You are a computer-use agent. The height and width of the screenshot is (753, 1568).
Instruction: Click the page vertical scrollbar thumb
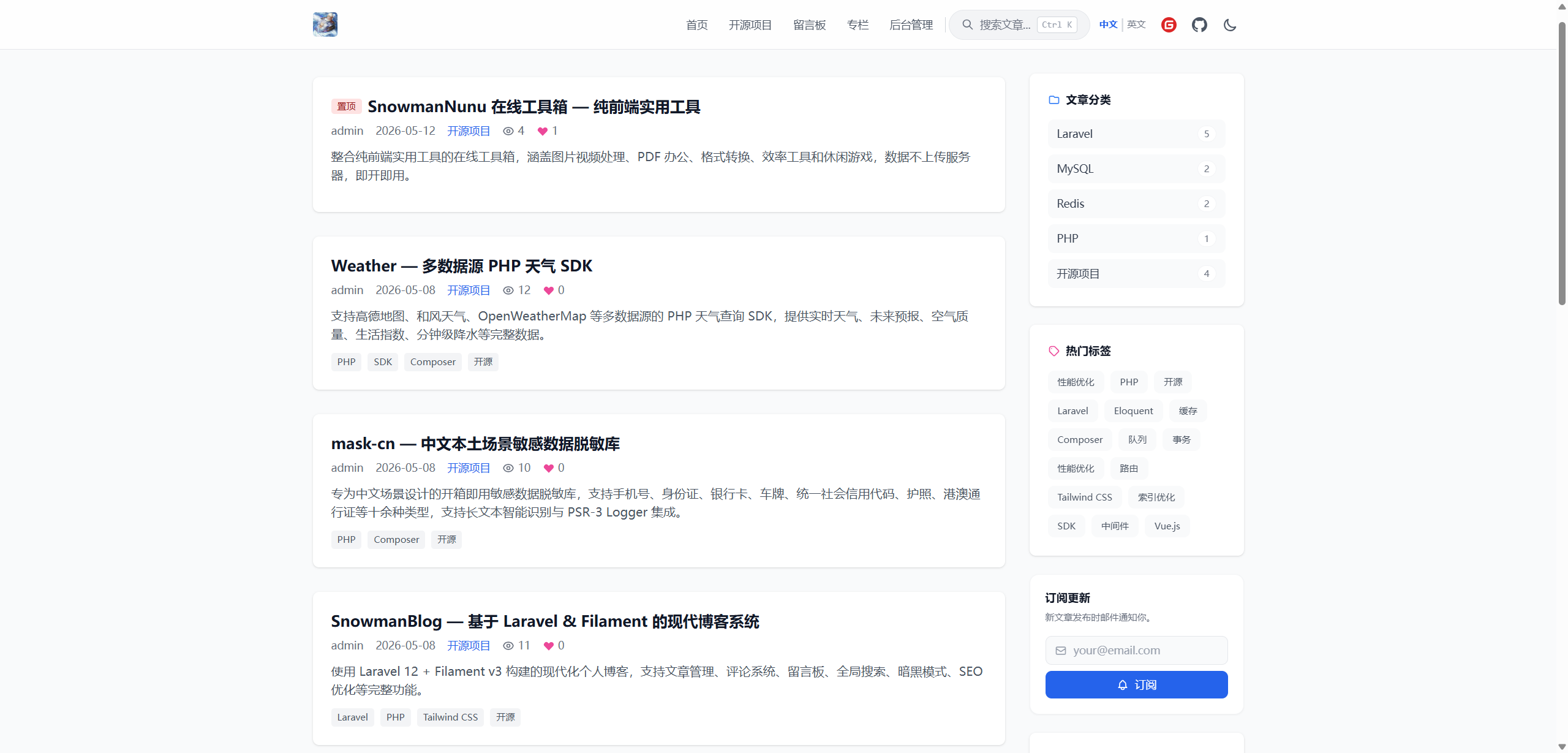1562,164
